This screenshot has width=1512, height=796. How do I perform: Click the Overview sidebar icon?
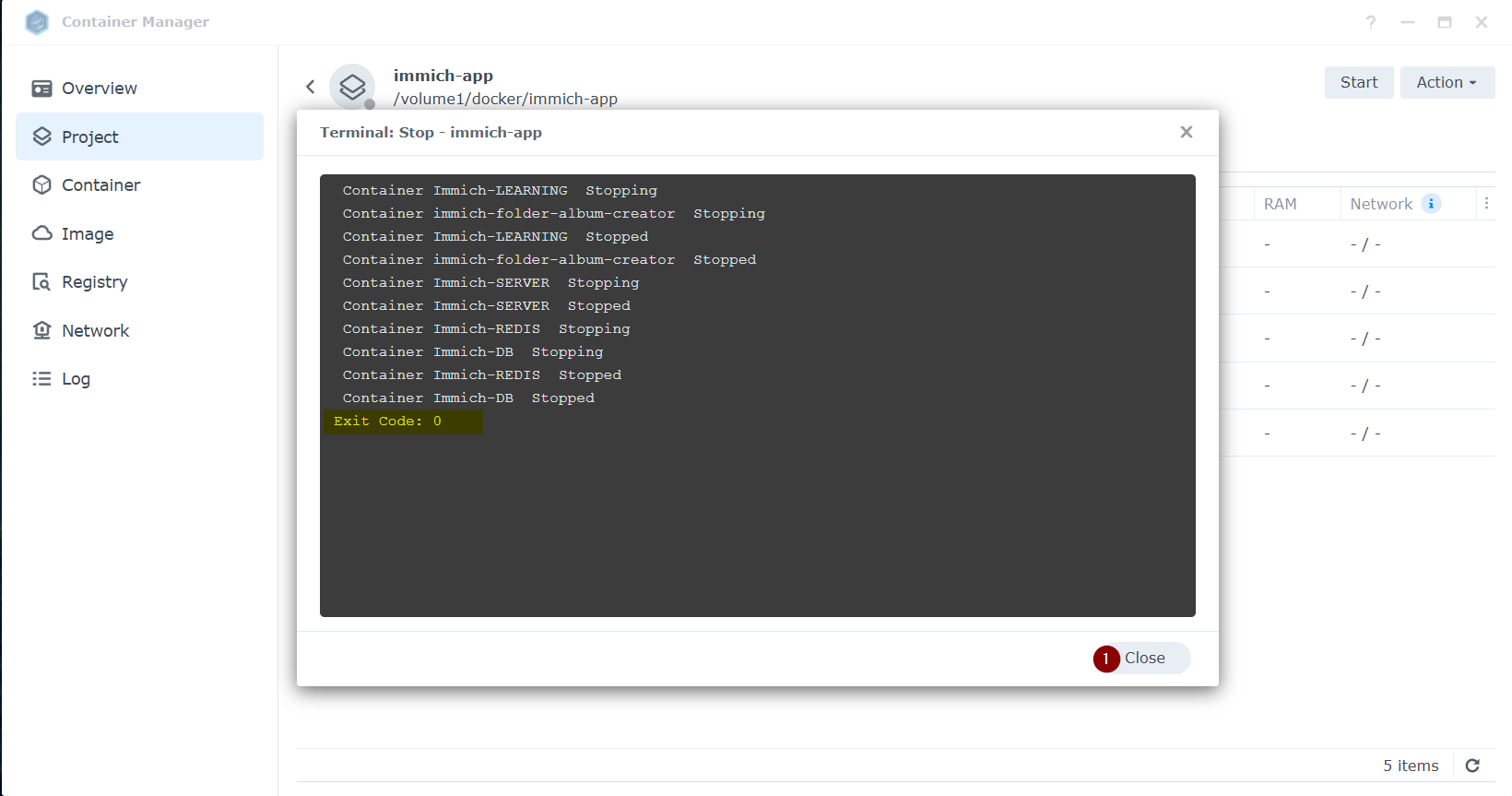coord(41,89)
